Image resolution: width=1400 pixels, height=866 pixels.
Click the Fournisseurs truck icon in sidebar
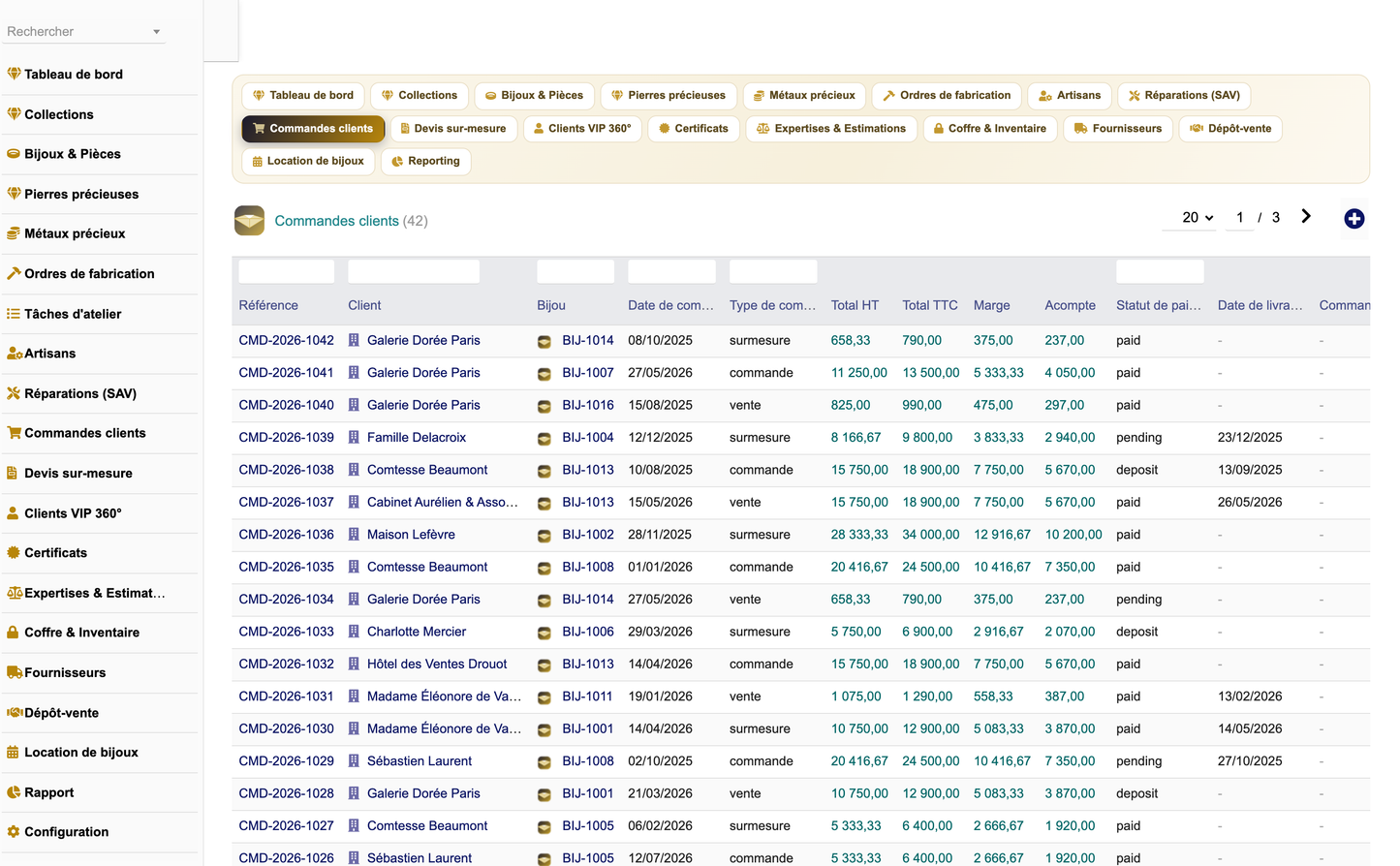pos(15,672)
